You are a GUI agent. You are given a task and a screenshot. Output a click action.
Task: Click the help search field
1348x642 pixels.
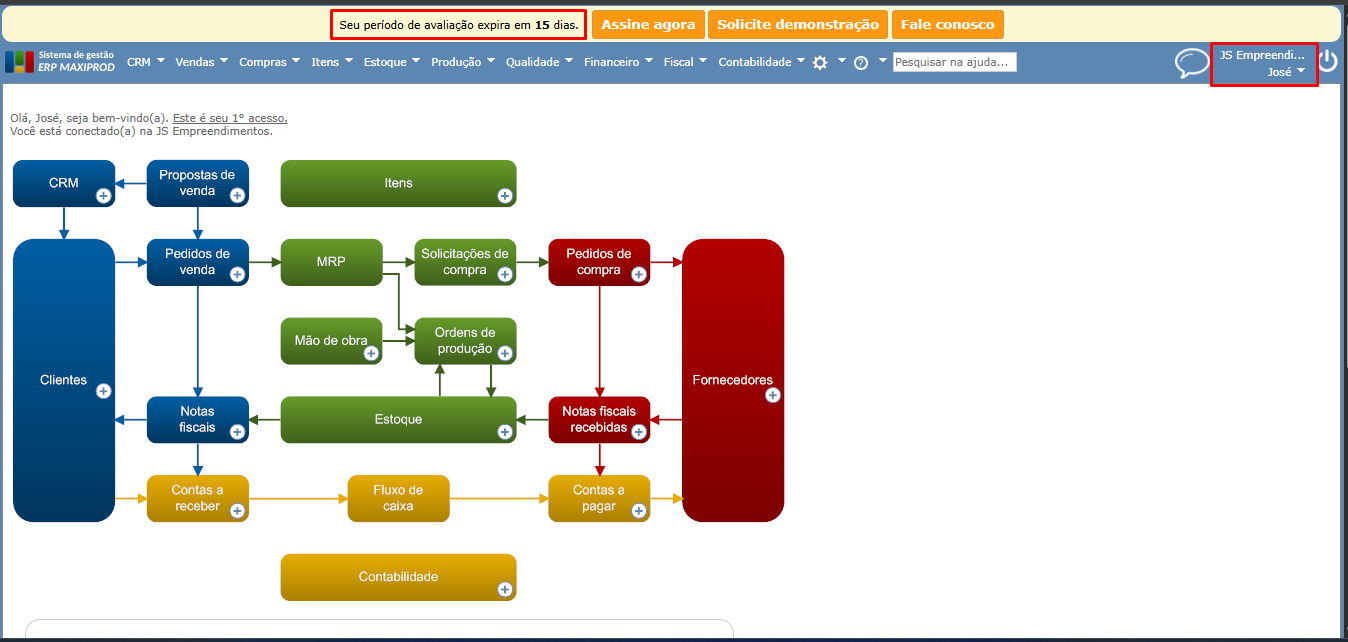tap(954, 62)
